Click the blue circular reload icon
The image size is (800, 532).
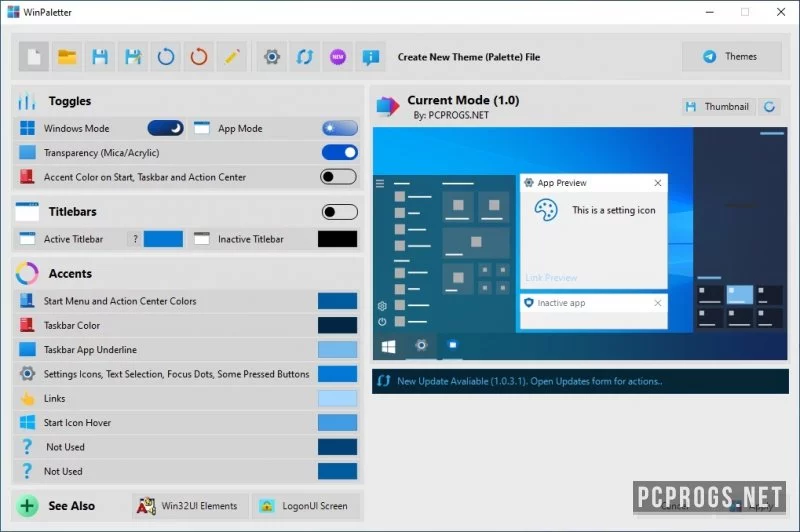pos(166,57)
